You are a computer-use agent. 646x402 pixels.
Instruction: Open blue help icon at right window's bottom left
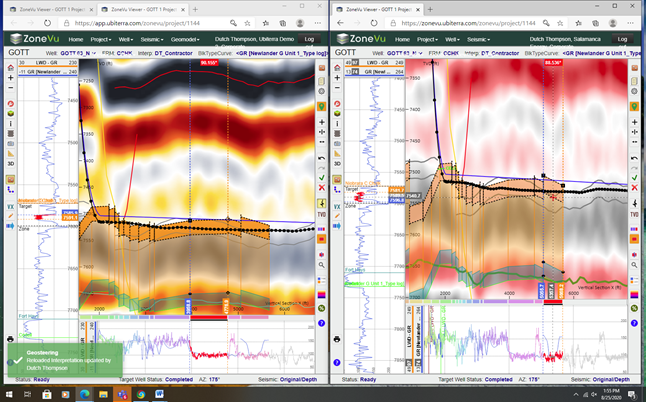[x=337, y=362]
